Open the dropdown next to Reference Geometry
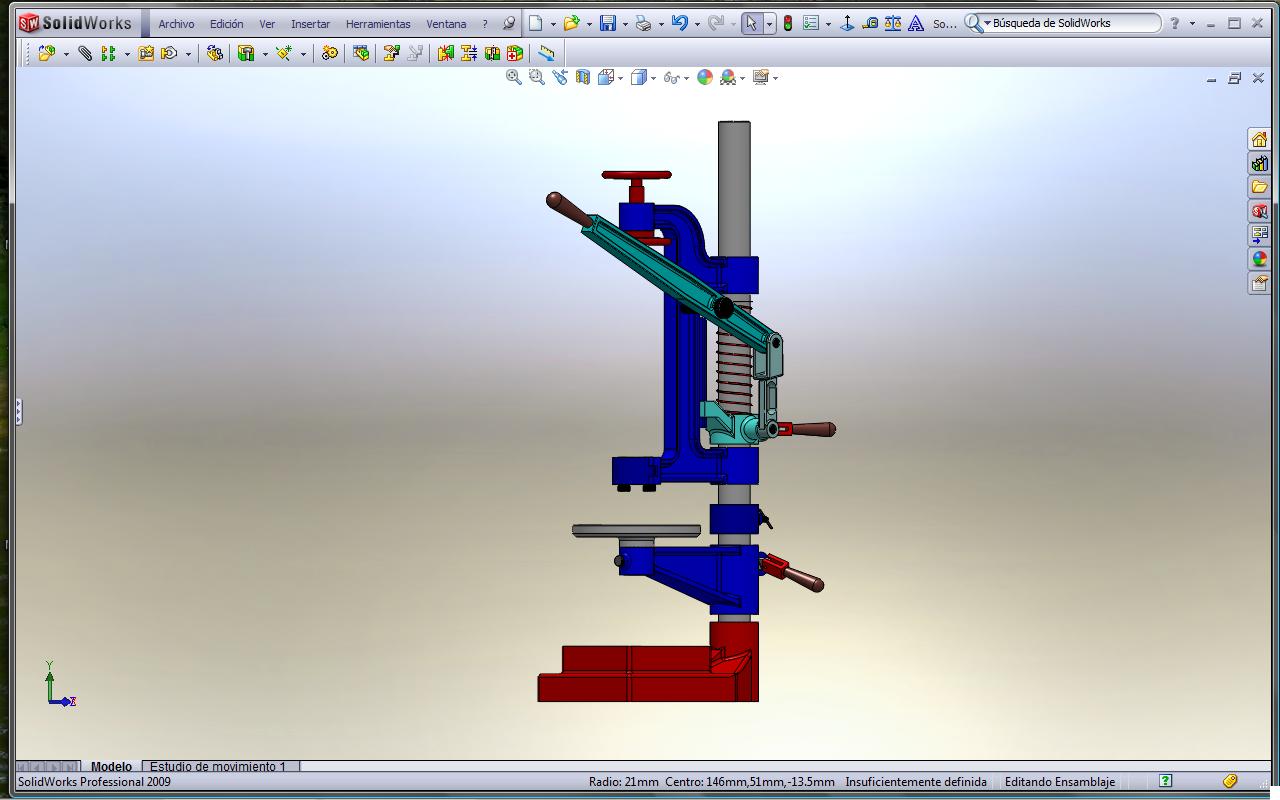Screen dimensions: 1280x800 (303, 55)
